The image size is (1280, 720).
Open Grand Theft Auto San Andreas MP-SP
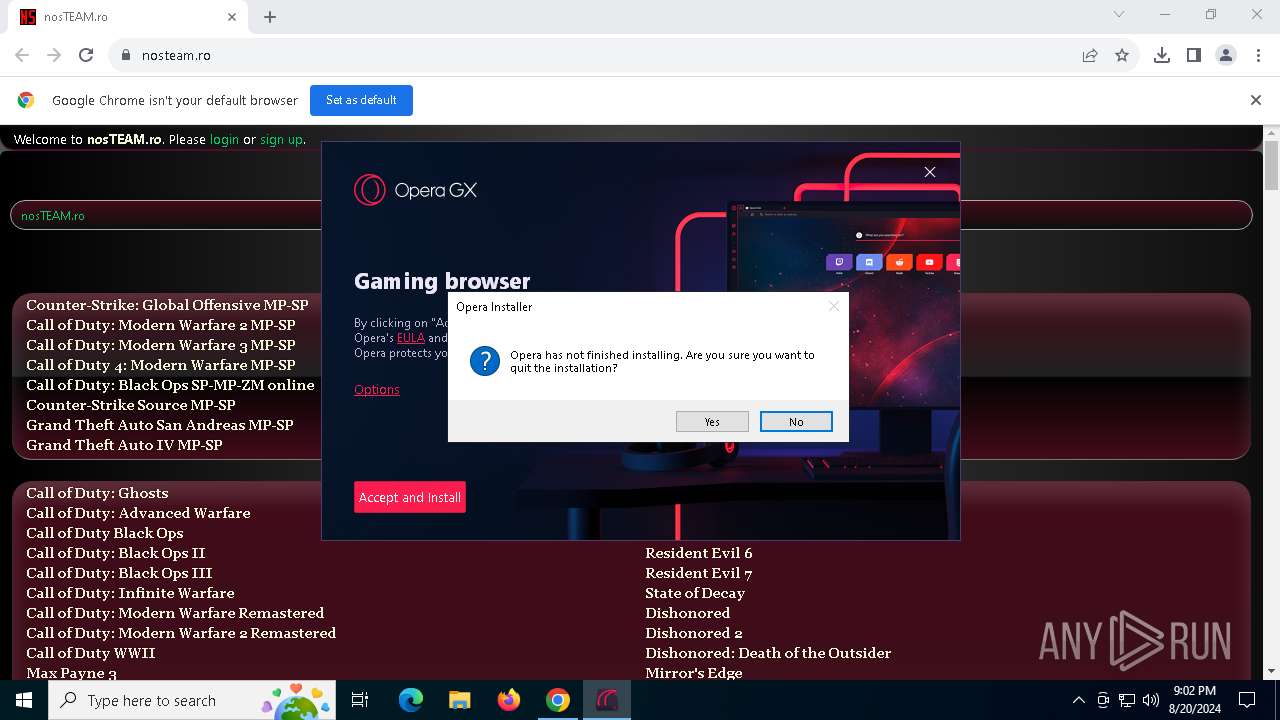click(160, 425)
